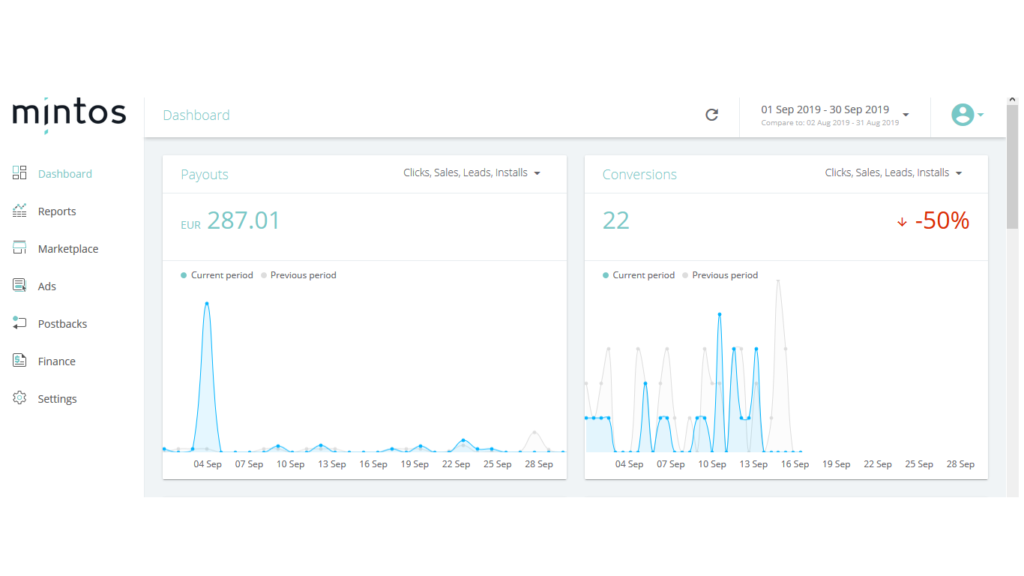
Task: Click the 22 Sep label on Payouts axis
Action: pos(456,464)
